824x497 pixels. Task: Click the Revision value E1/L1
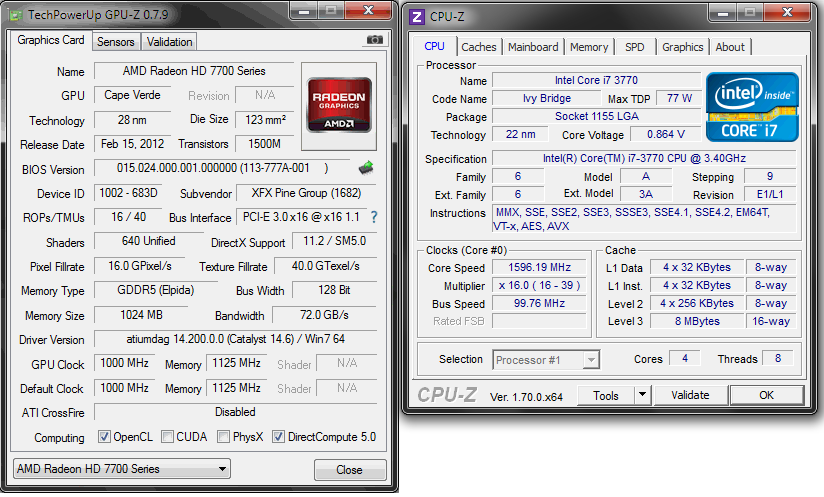pos(770,194)
